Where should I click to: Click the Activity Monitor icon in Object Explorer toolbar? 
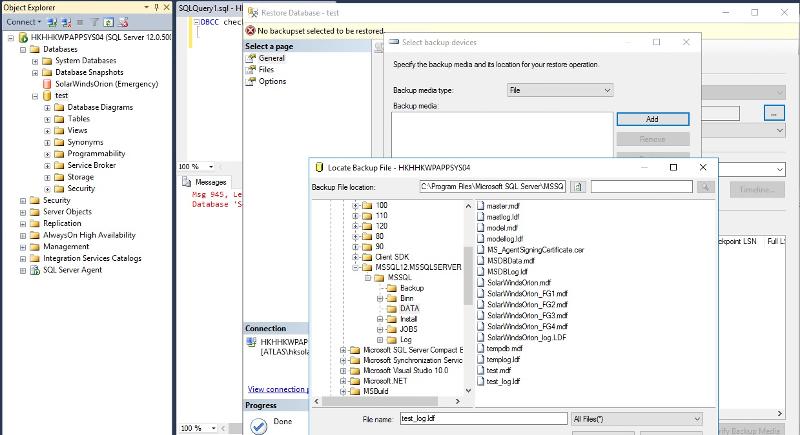point(123,22)
